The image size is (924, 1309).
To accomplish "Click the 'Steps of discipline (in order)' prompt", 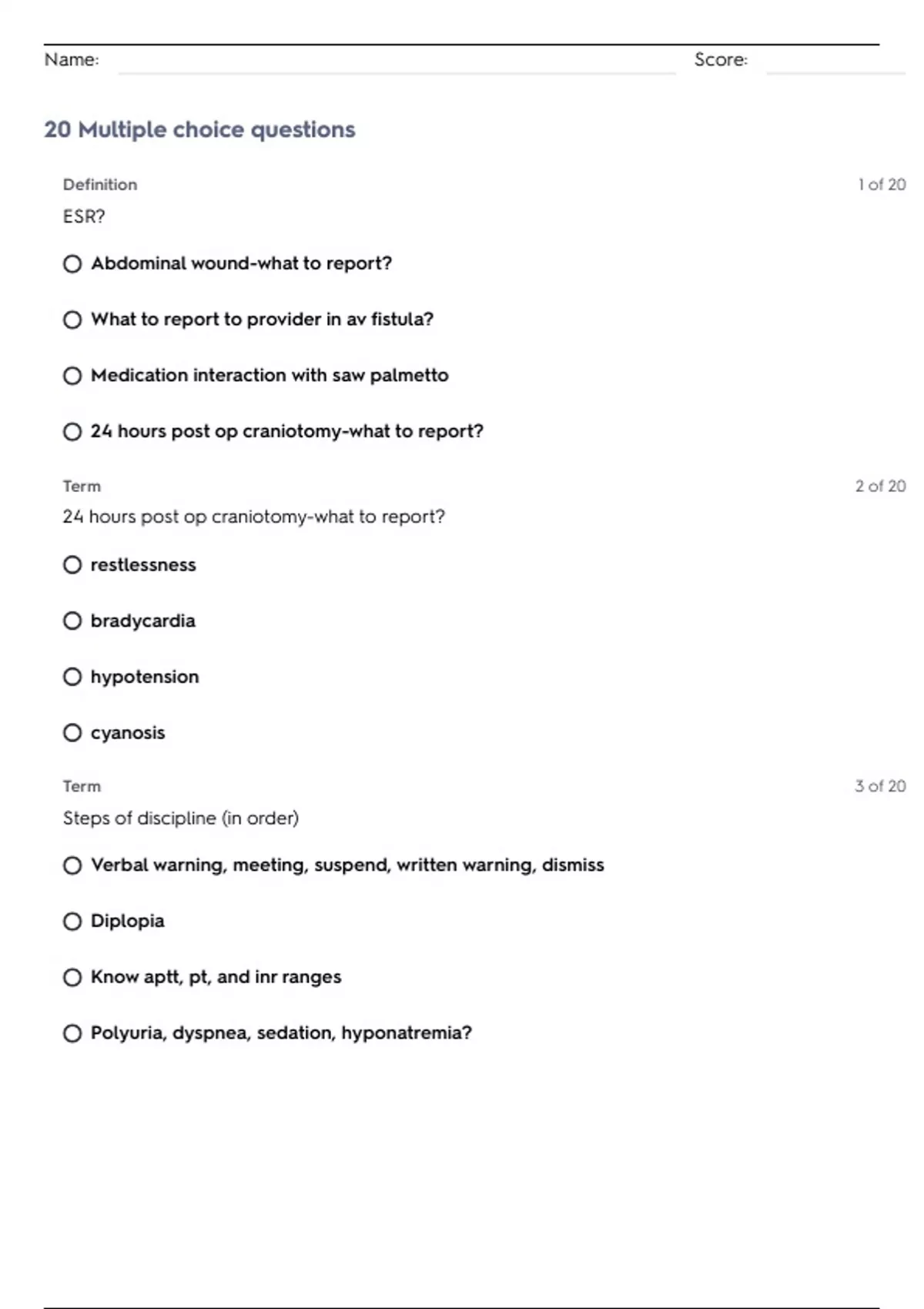I will pyautogui.click(x=181, y=818).
